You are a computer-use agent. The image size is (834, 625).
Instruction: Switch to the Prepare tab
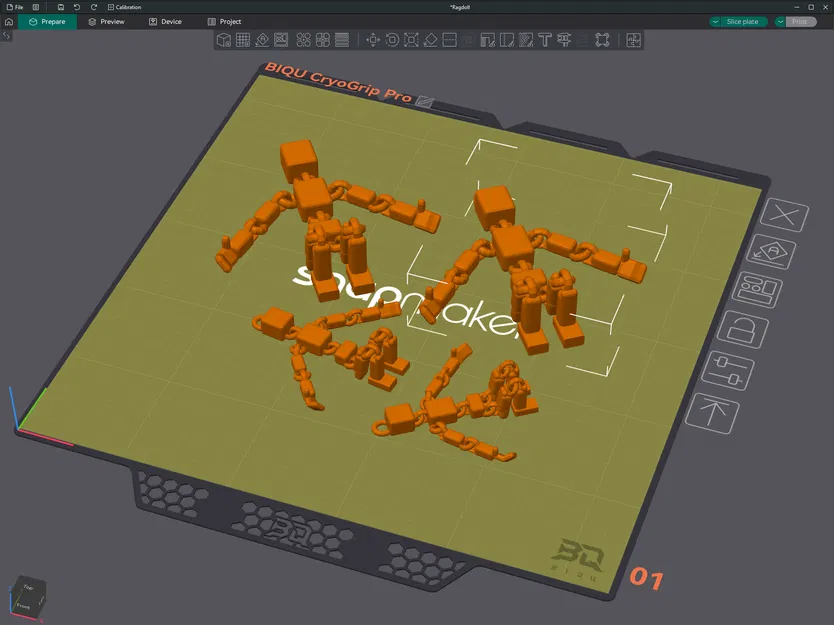(x=47, y=22)
